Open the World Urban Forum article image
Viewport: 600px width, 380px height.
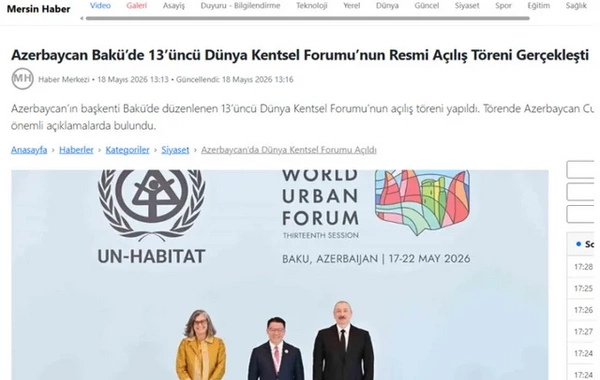pyautogui.click(x=280, y=275)
